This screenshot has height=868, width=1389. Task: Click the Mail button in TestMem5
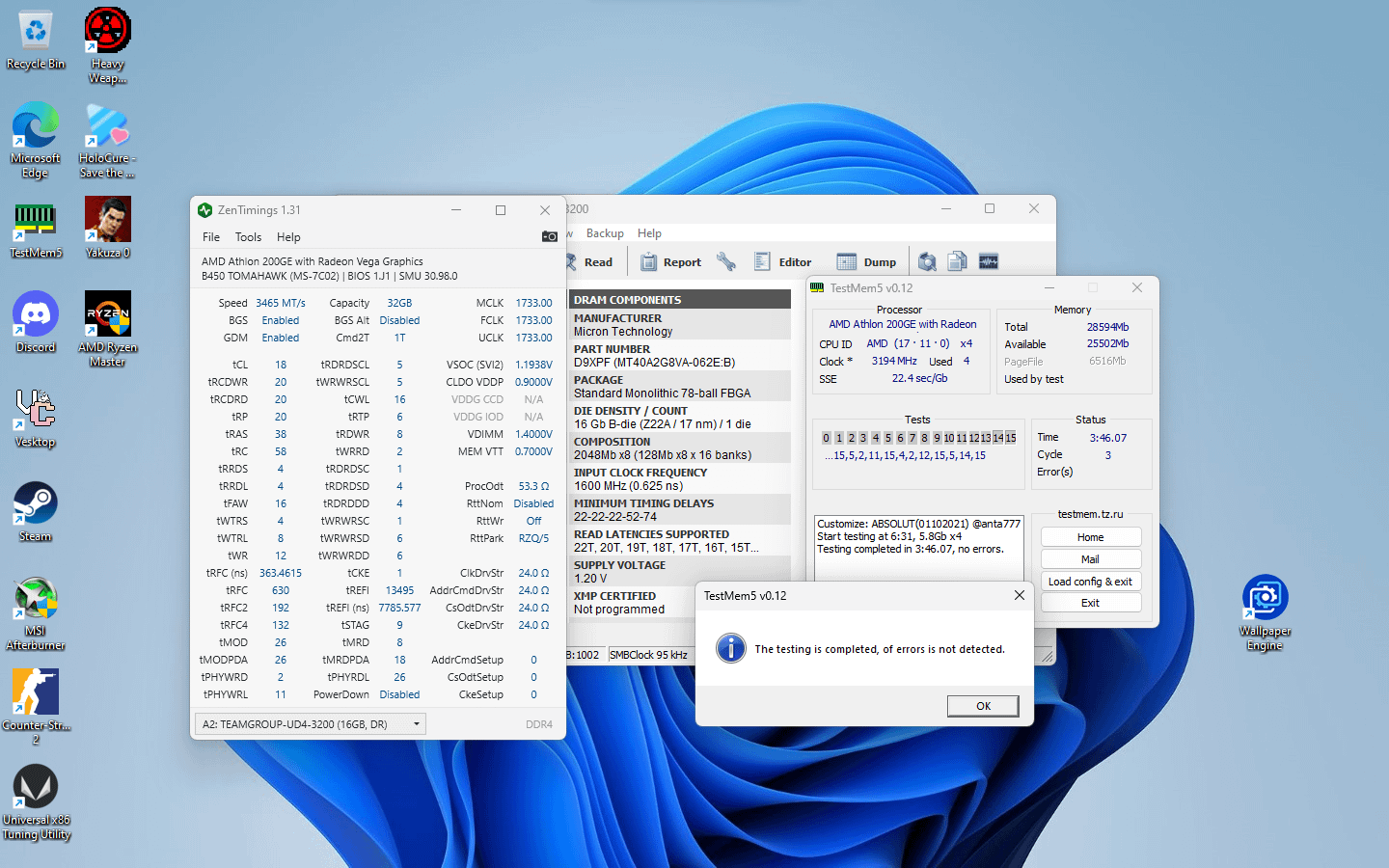click(x=1091, y=559)
